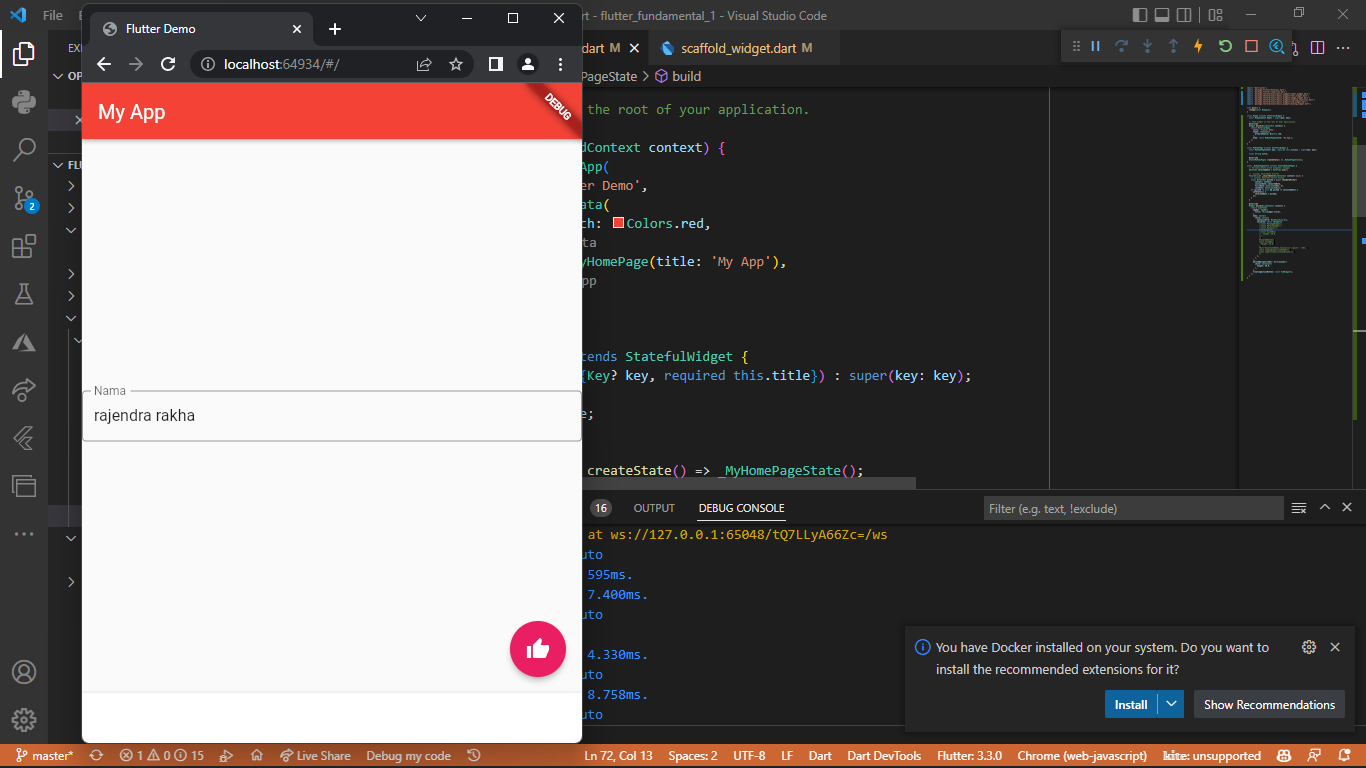This screenshot has width=1366, height=768.
Task: Toggle the panel layout icon in title bar
Action: click(x=1161, y=15)
